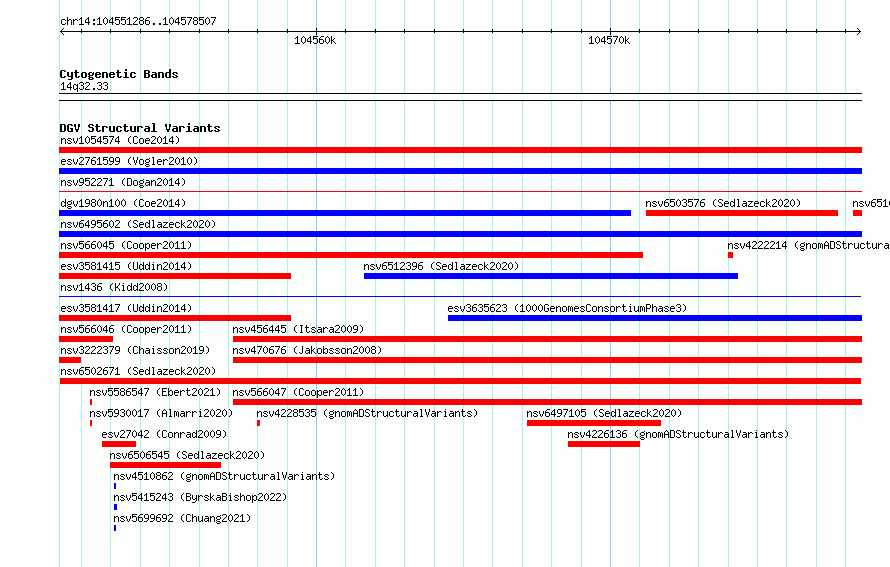Open the nsv5415243 (ByrskaBishop2022) label
The image size is (890, 567).
tap(200, 497)
